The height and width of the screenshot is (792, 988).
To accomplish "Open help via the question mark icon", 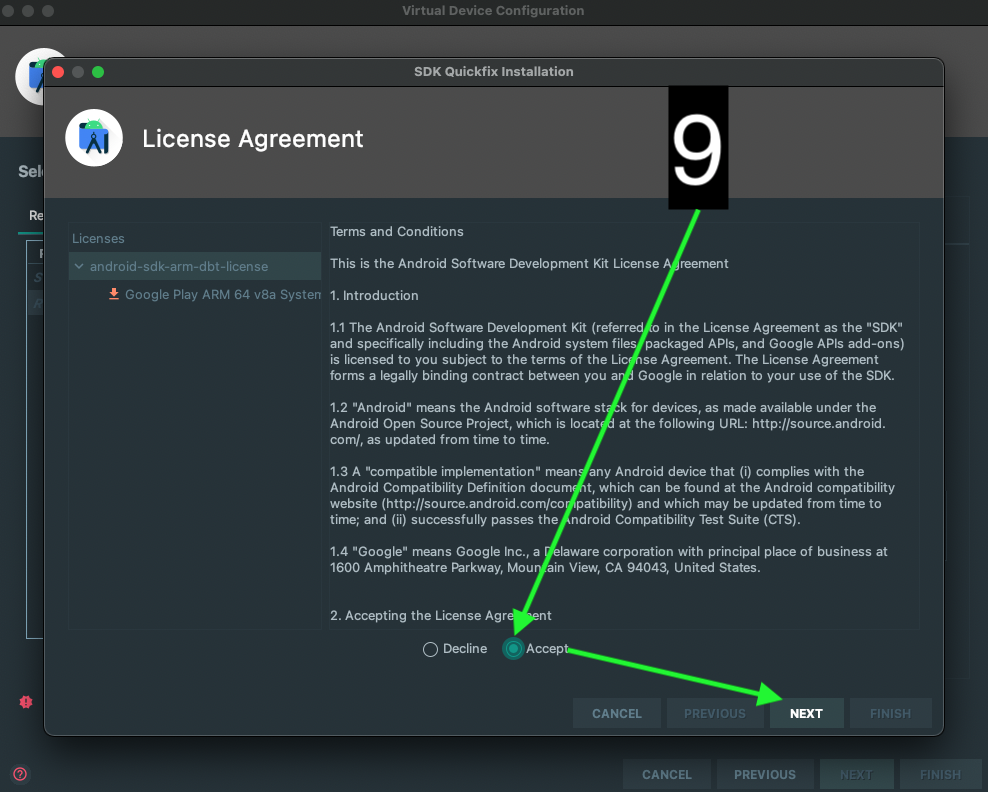I will coord(20,774).
